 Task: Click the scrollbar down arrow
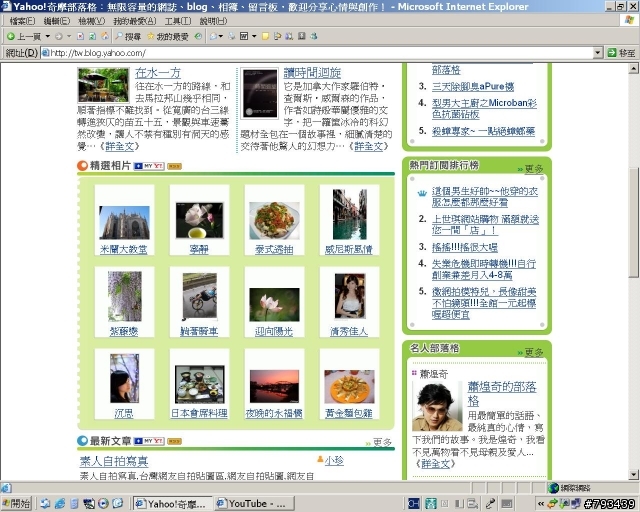pos(633,474)
